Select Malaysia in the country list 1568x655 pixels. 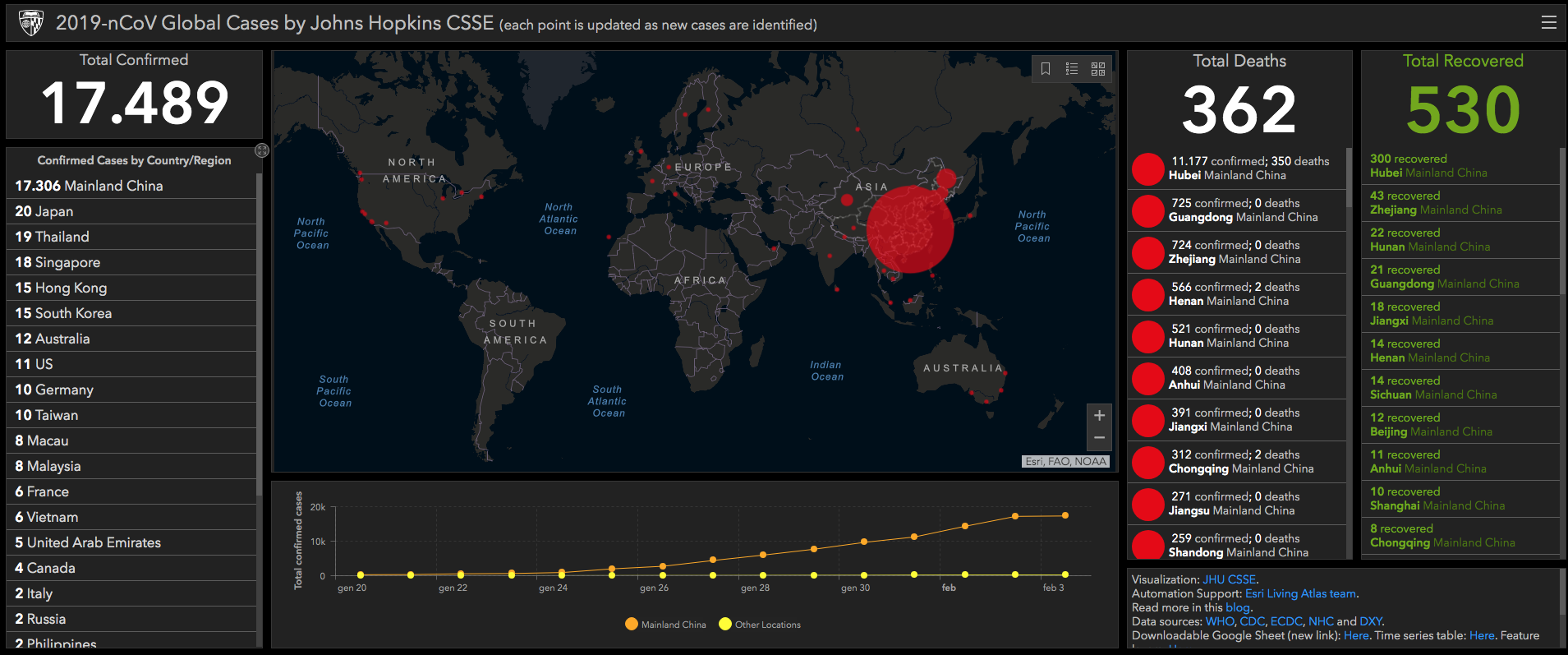(x=131, y=466)
